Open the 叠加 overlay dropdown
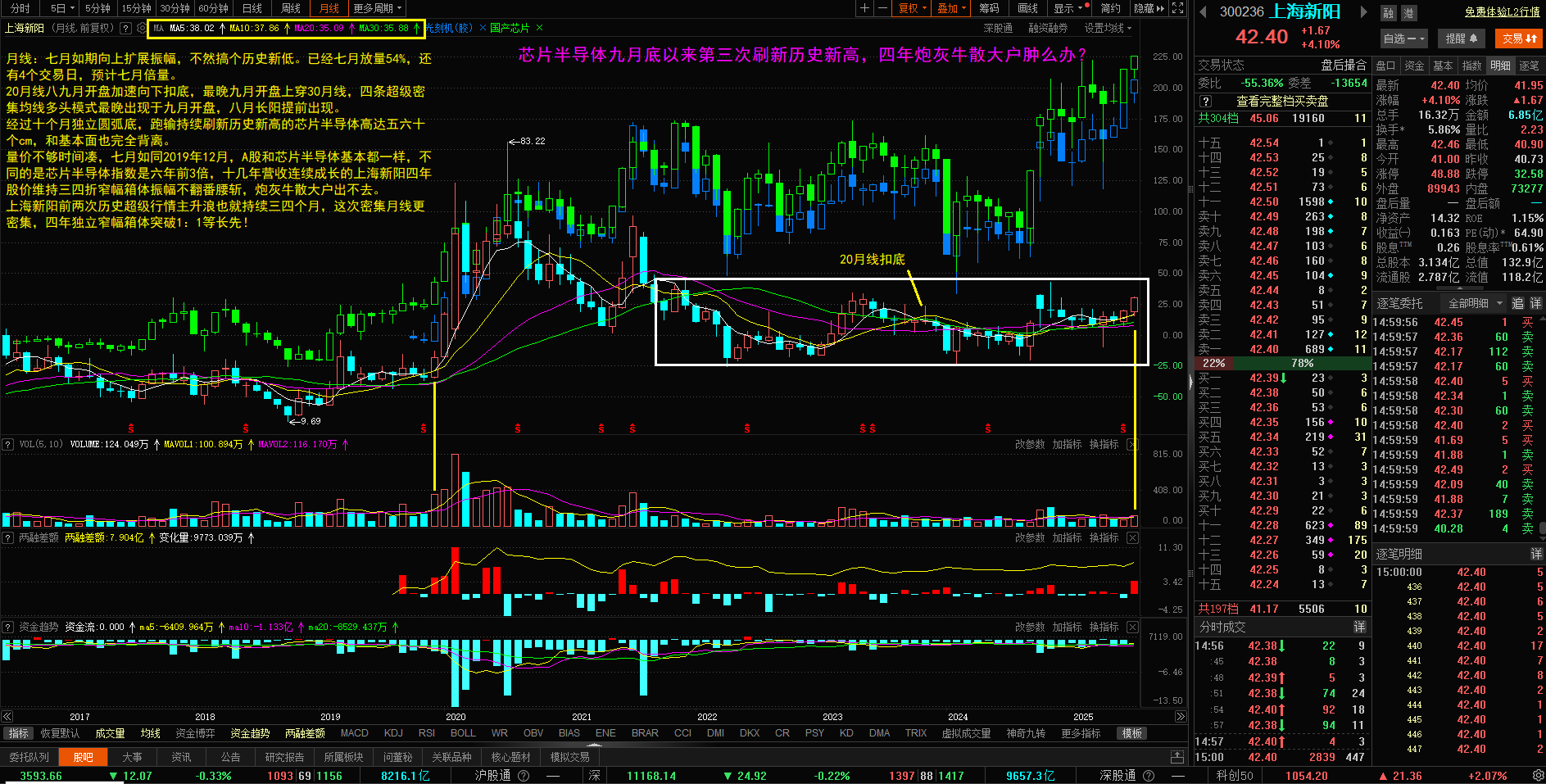The width and height of the screenshot is (1546, 784). pos(951,8)
